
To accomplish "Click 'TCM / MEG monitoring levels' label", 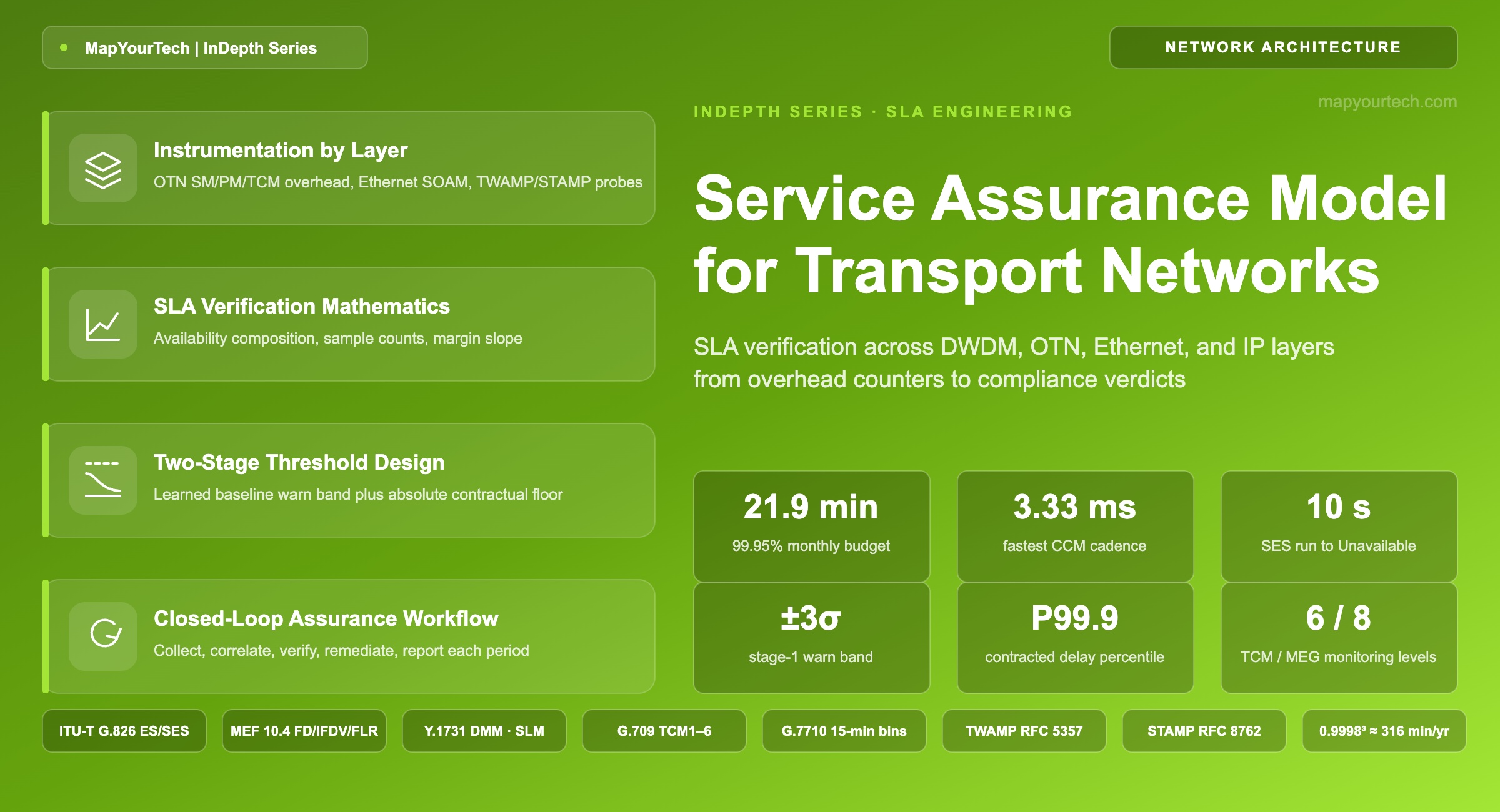I will tap(1339, 657).
